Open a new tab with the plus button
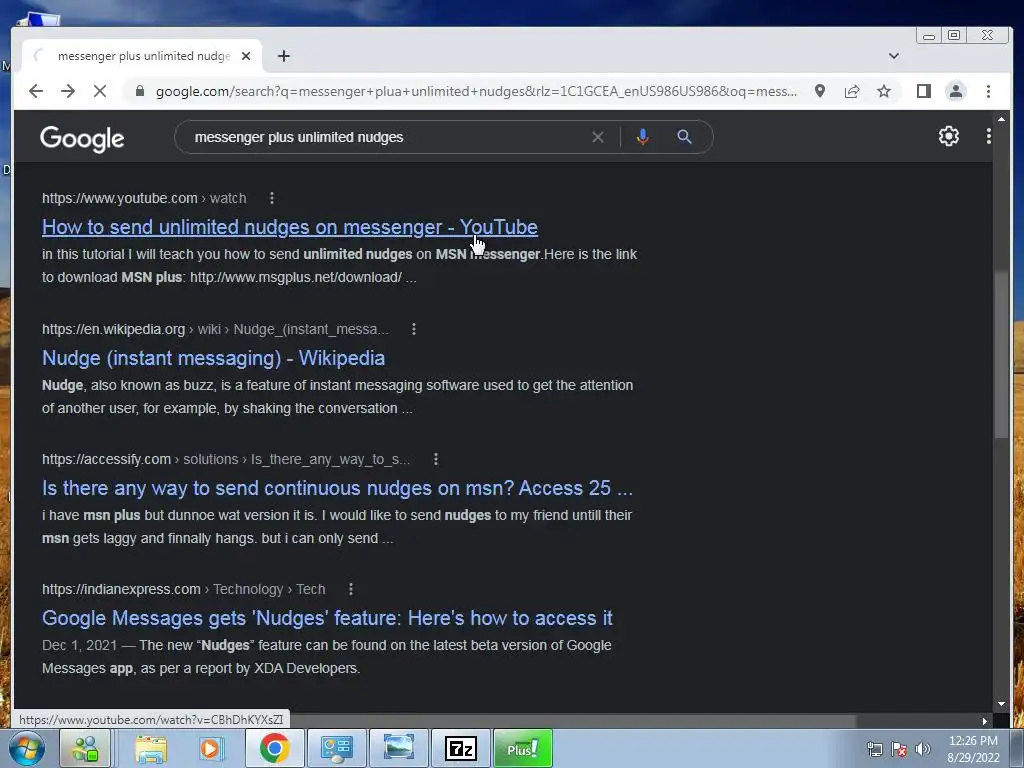1024x768 pixels. (283, 56)
